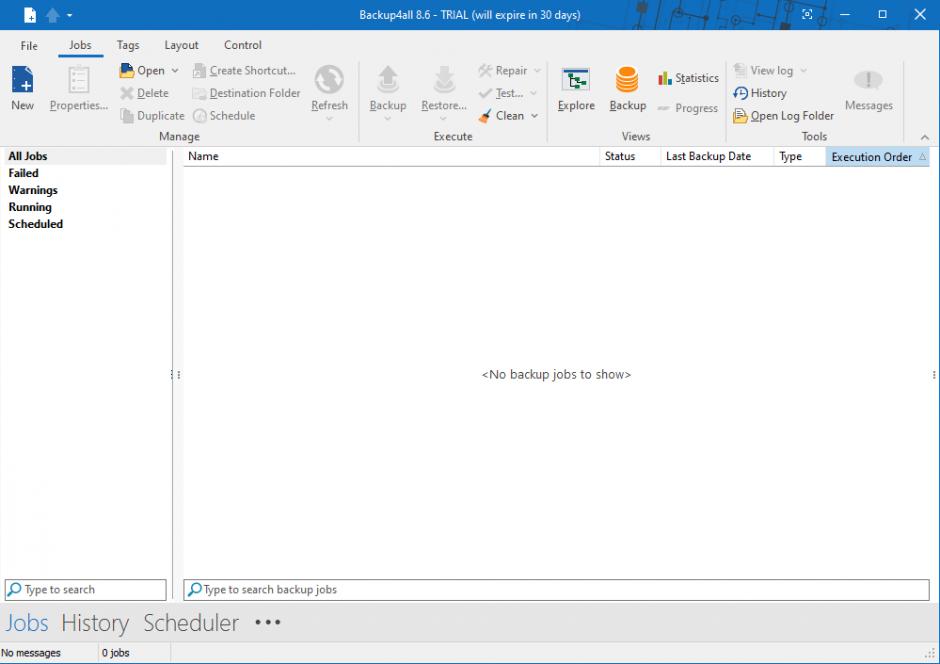Switch to the bottom Jobs navigation tab
The image size is (940, 664).
click(x=27, y=623)
